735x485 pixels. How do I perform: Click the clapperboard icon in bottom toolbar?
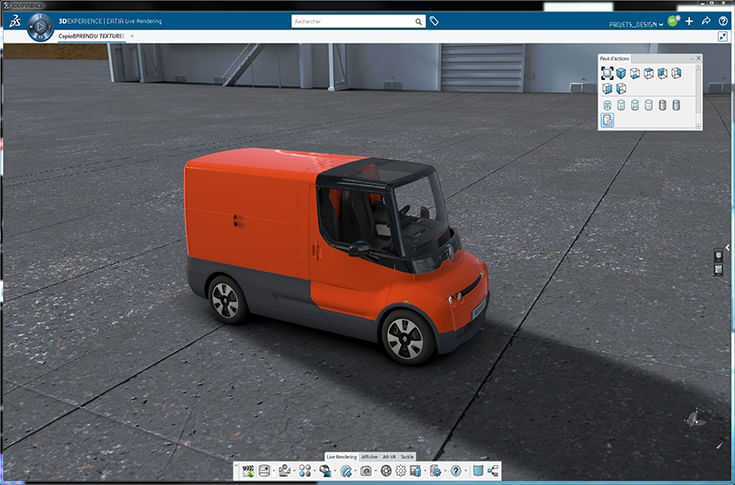pyautogui.click(x=247, y=471)
